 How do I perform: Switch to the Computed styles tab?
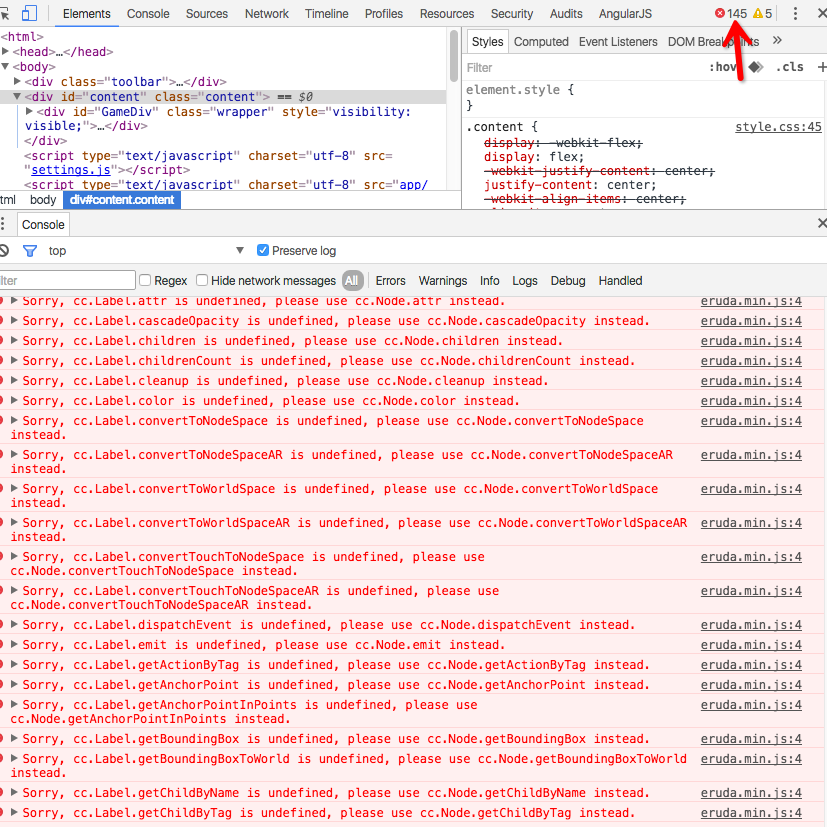[541, 42]
